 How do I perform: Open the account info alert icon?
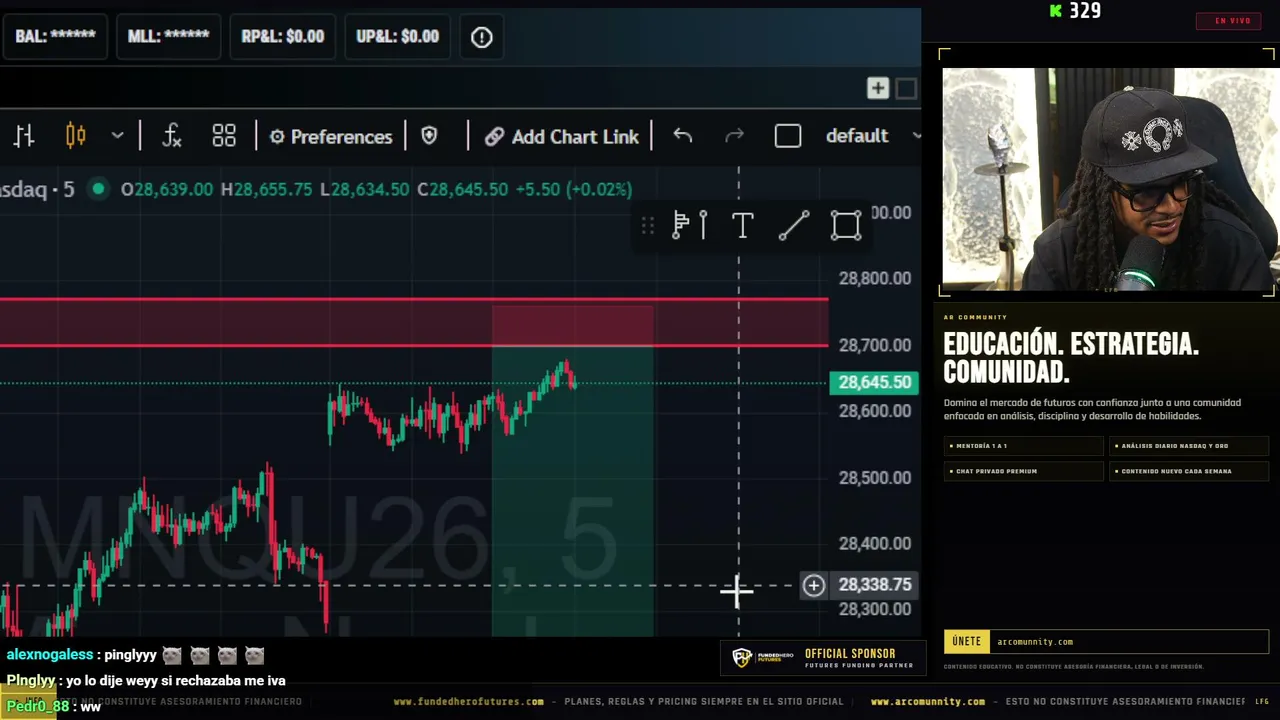(482, 37)
